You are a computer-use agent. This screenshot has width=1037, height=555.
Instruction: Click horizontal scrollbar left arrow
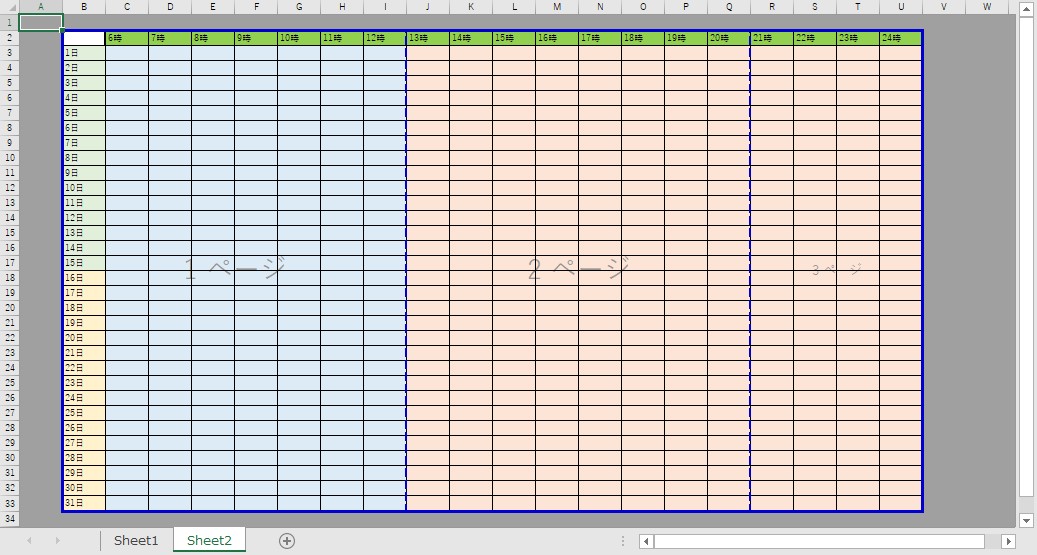coord(647,541)
